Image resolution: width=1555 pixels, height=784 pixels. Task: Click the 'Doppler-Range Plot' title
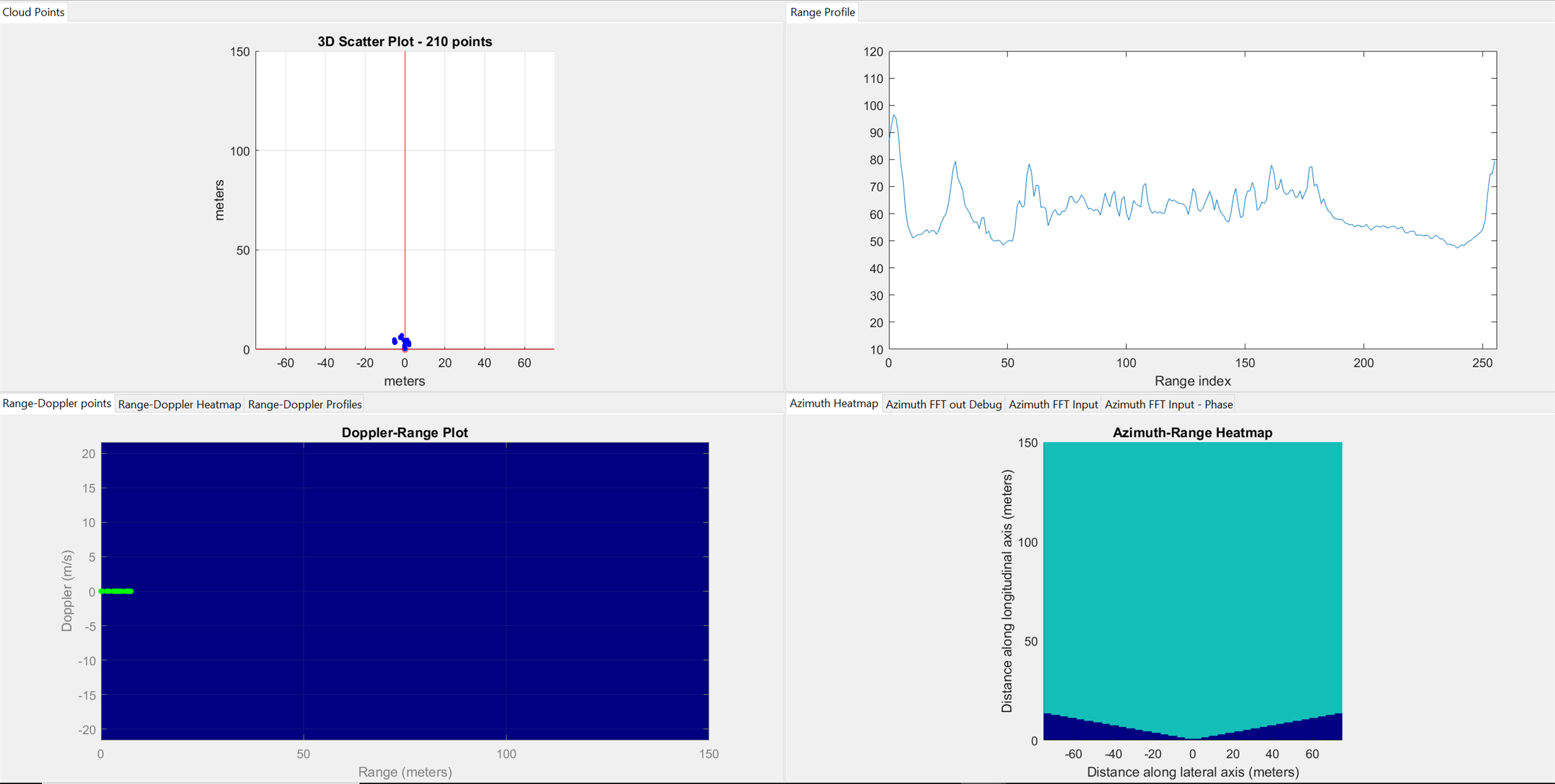[x=405, y=433]
